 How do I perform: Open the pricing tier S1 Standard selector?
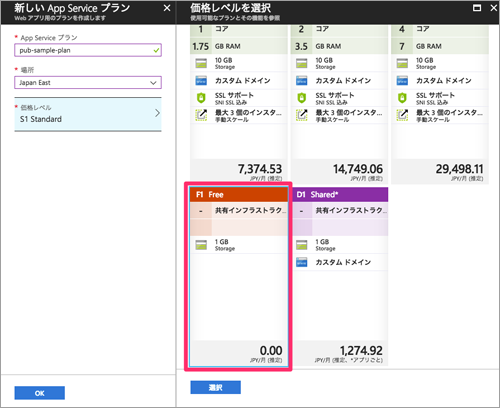coord(88,114)
